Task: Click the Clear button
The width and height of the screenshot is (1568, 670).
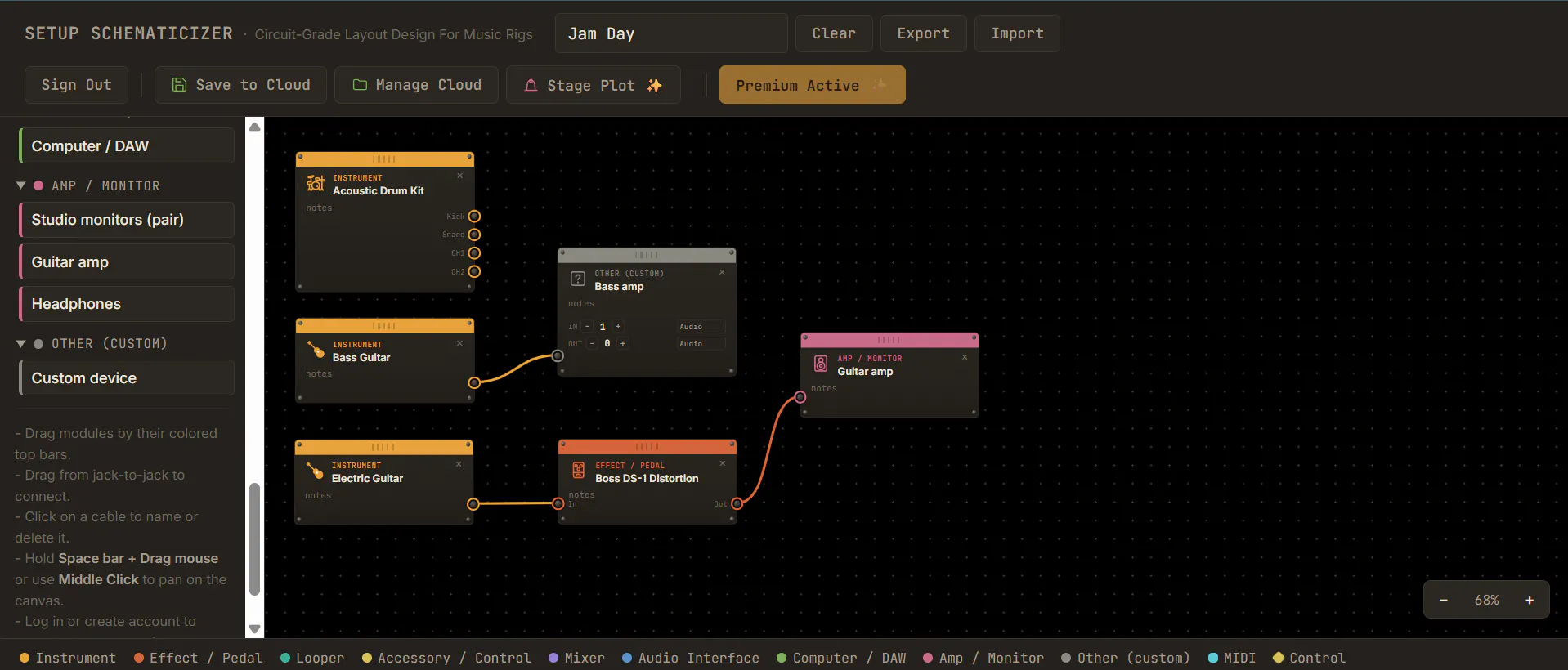Action: click(834, 33)
